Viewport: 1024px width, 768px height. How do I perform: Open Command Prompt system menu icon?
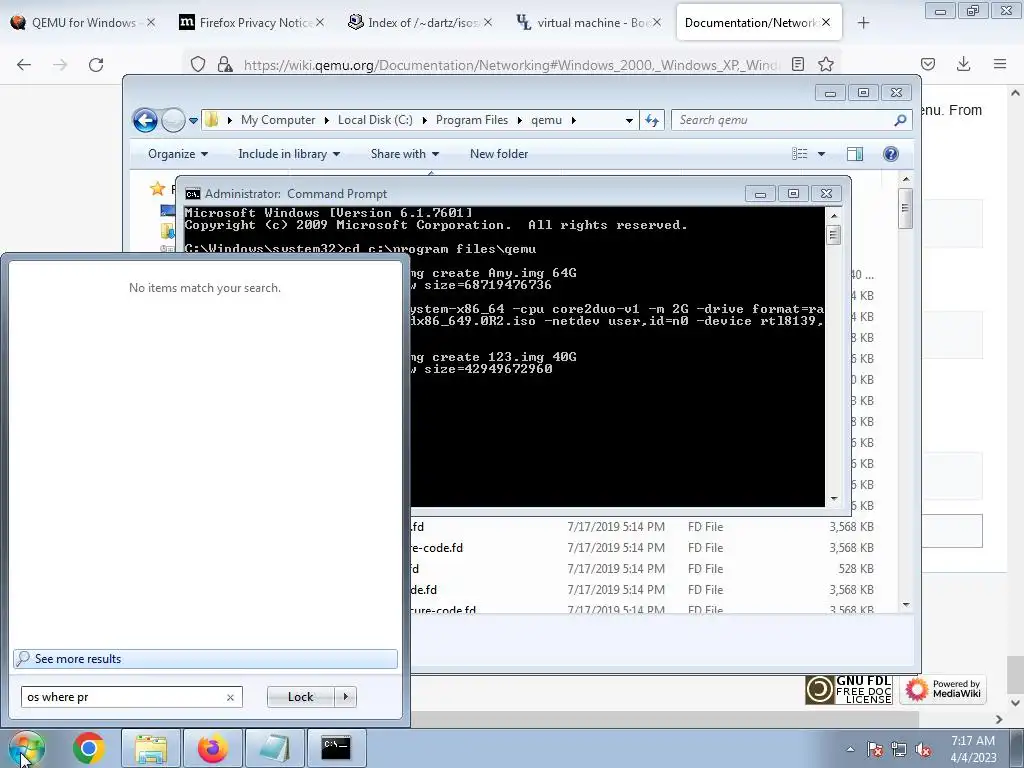193,194
